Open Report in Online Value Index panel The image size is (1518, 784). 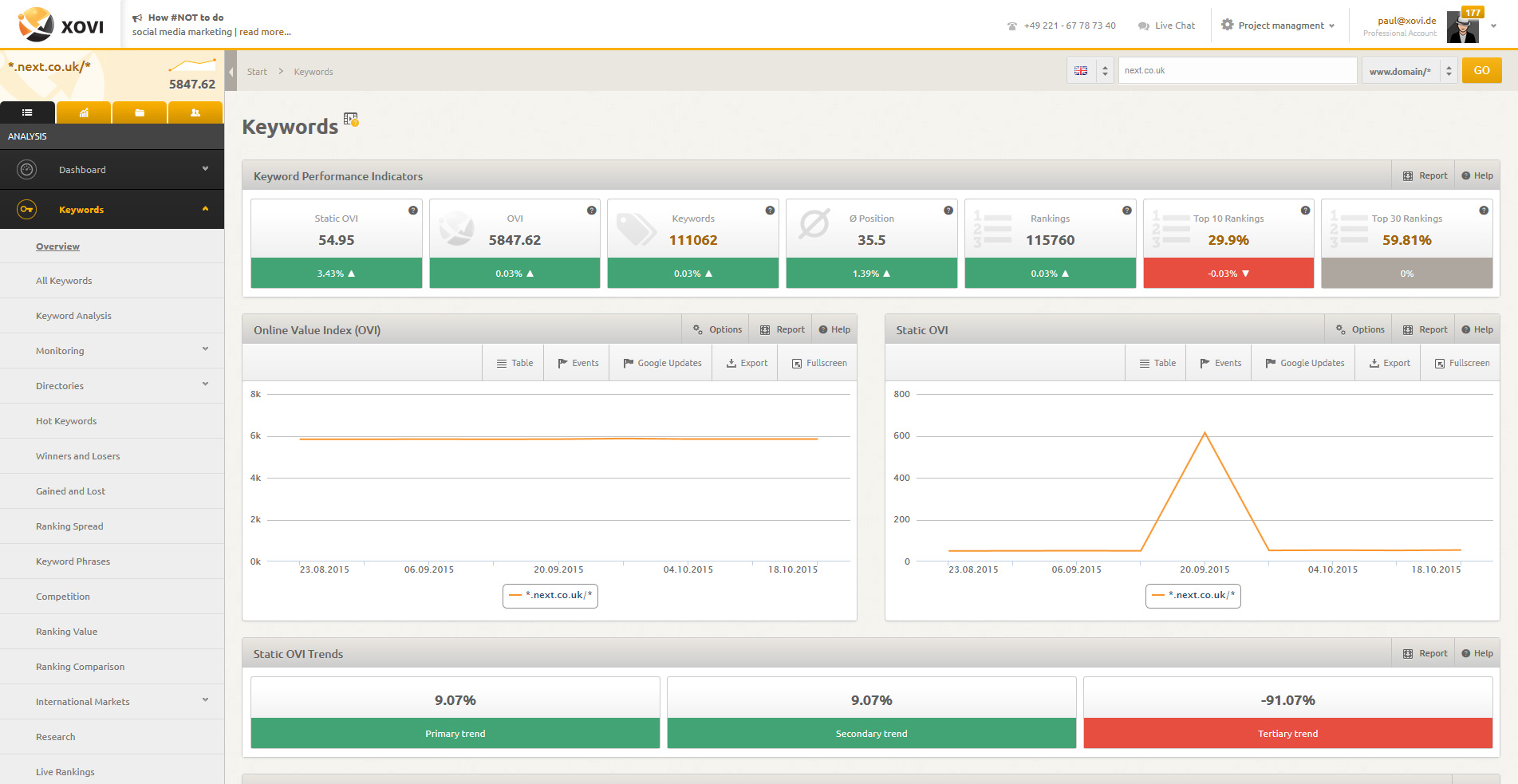pyautogui.click(x=782, y=329)
